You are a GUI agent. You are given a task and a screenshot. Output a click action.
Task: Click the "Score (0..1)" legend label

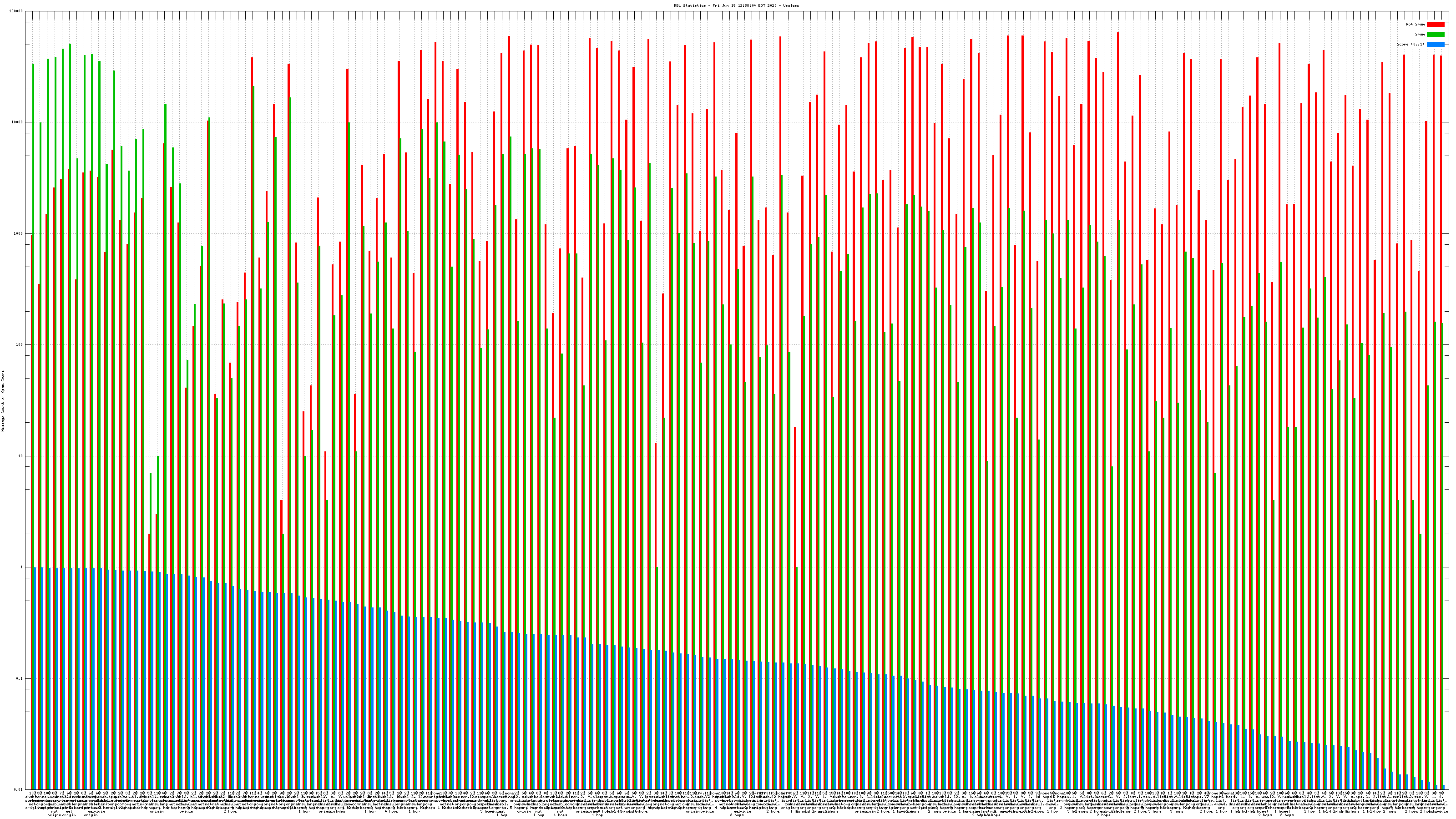(x=1410, y=44)
